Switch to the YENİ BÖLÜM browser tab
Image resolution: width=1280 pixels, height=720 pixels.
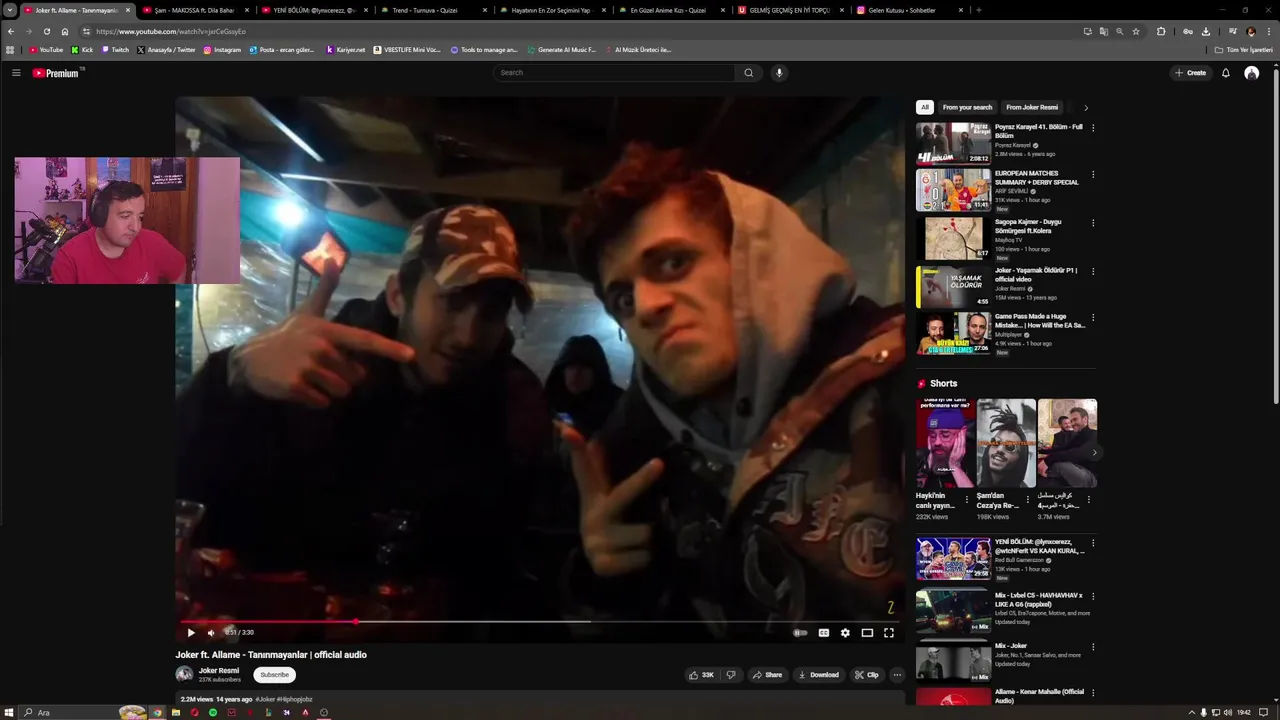pos(314,10)
